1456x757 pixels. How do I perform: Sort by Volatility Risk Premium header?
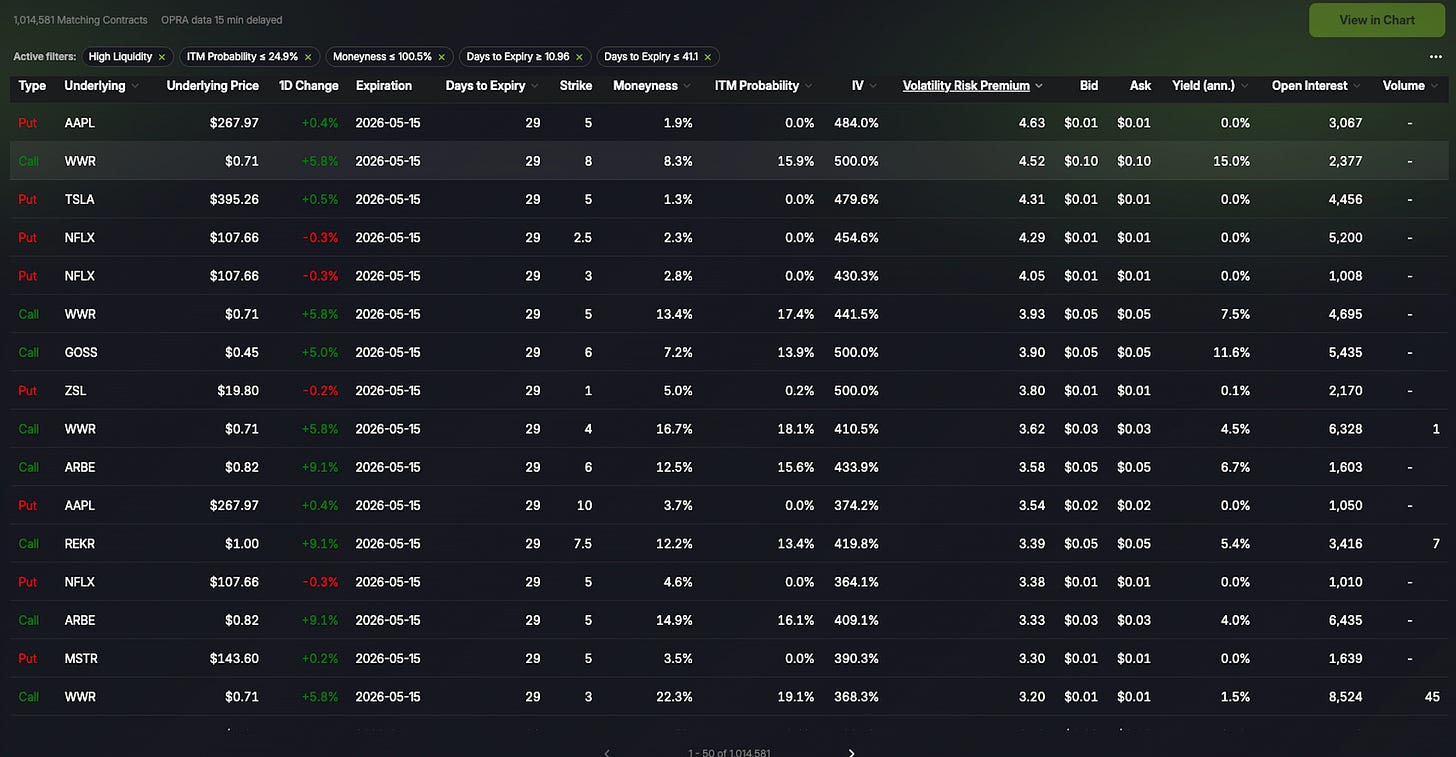tap(966, 86)
